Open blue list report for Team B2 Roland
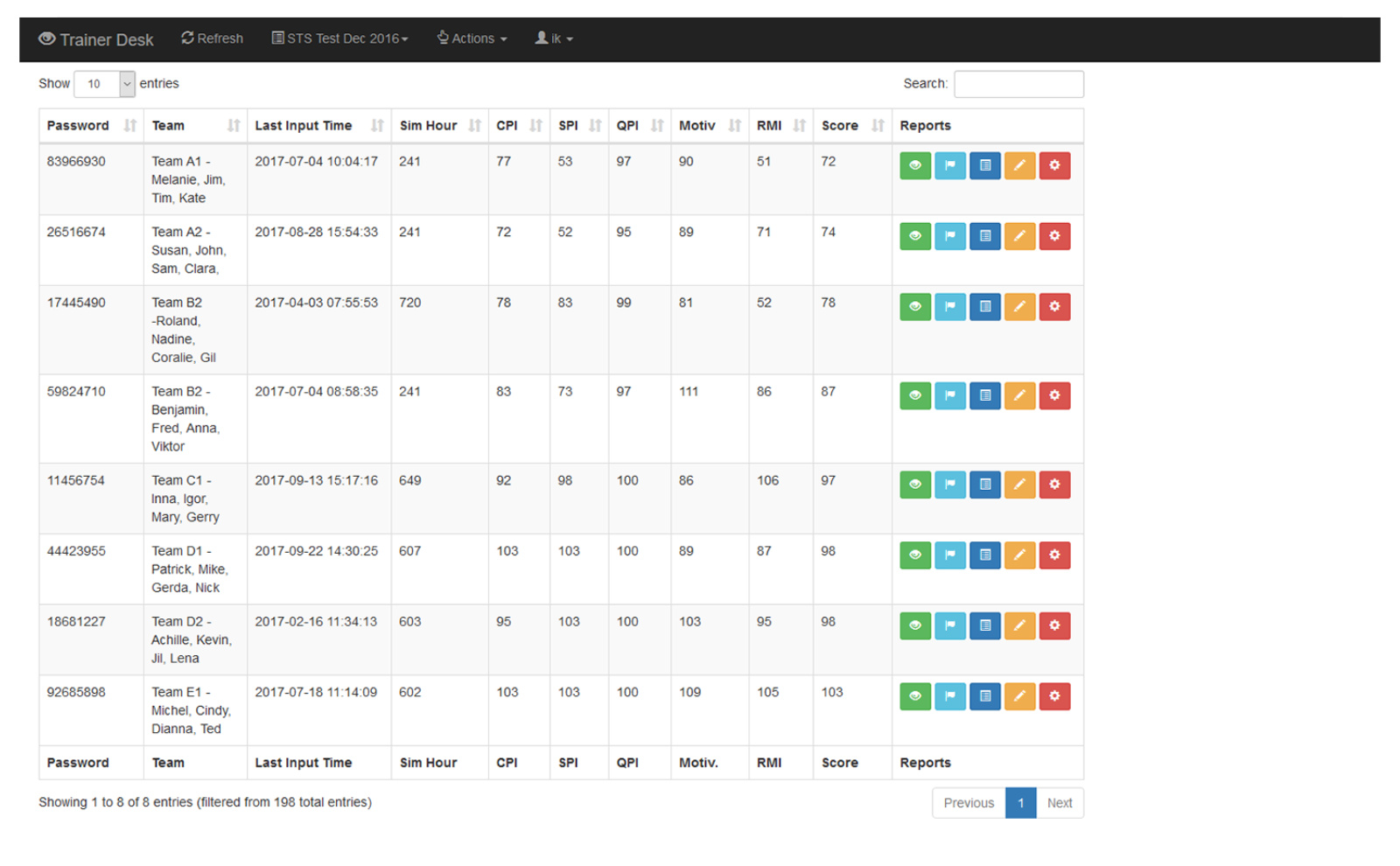The width and height of the screenshot is (1400, 866). pos(984,307)
